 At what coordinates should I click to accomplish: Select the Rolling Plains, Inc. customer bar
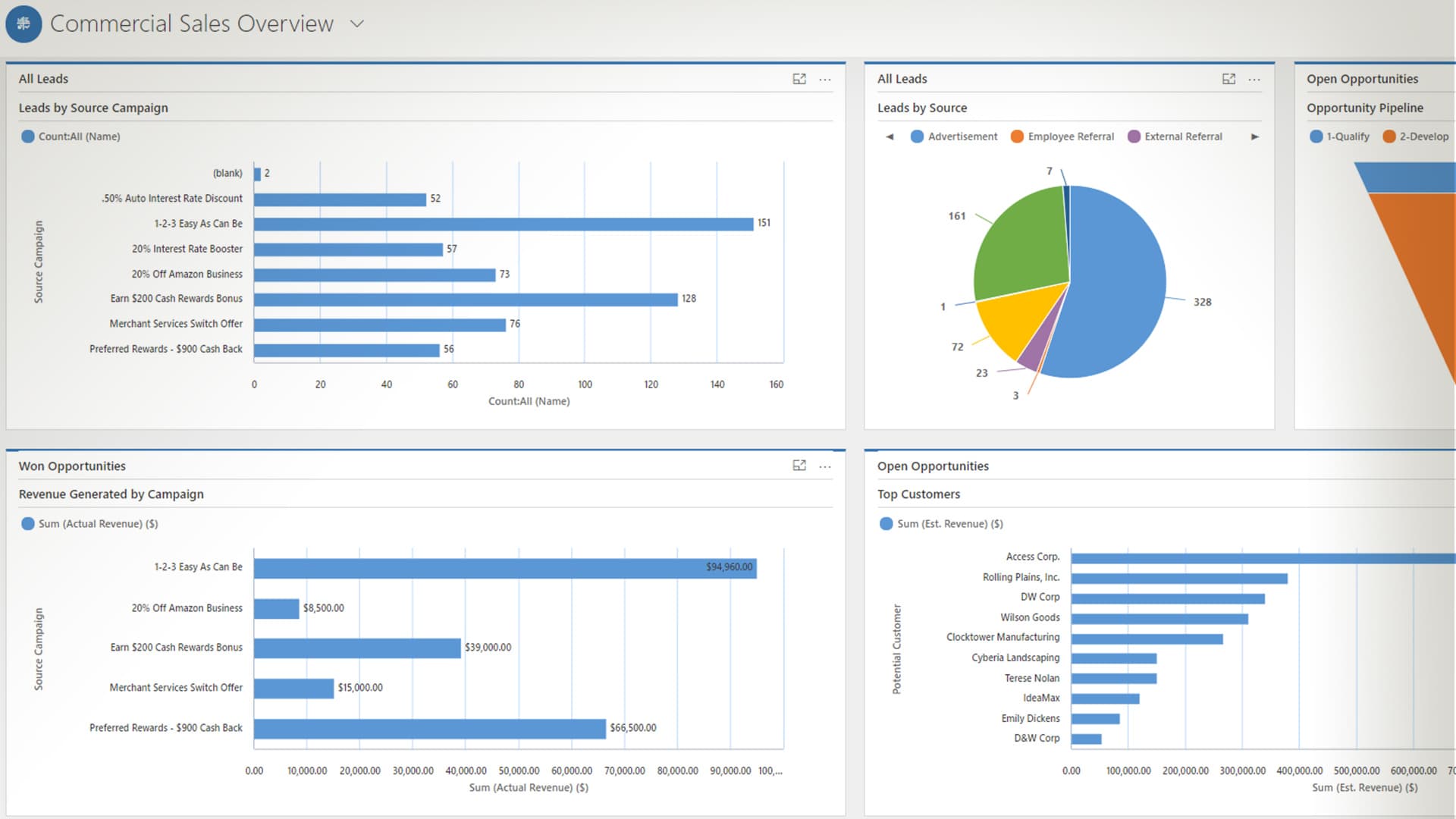pos(1178,579)
